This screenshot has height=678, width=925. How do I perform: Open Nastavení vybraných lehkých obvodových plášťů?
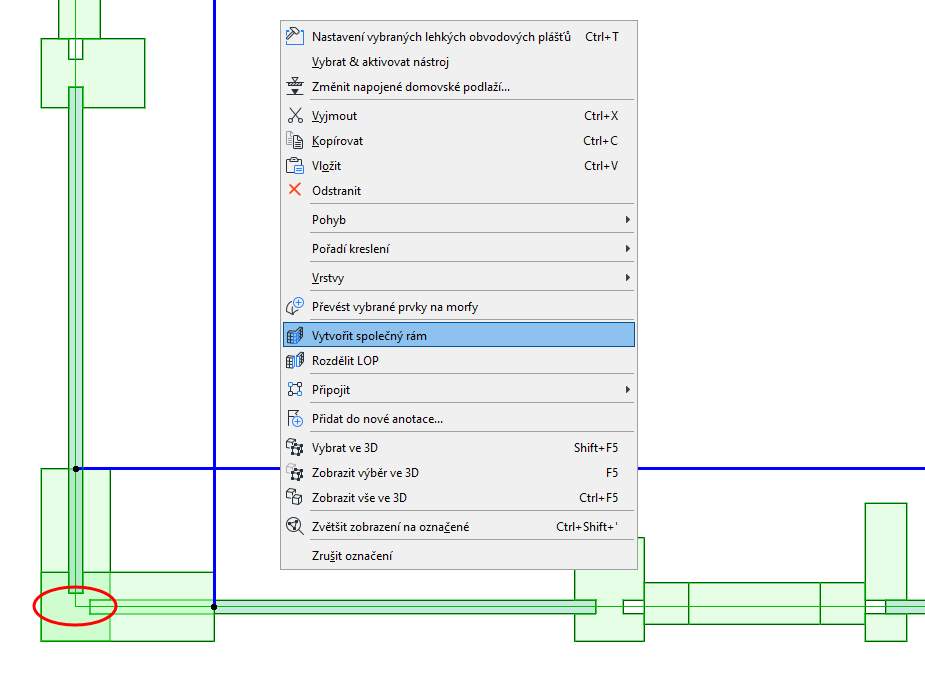tap(458, 37)
